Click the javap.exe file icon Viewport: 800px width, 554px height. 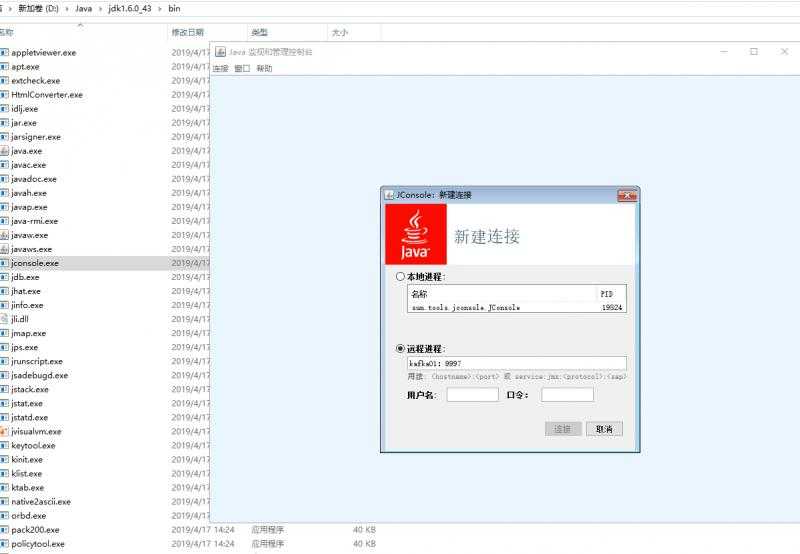coord(5,207)
